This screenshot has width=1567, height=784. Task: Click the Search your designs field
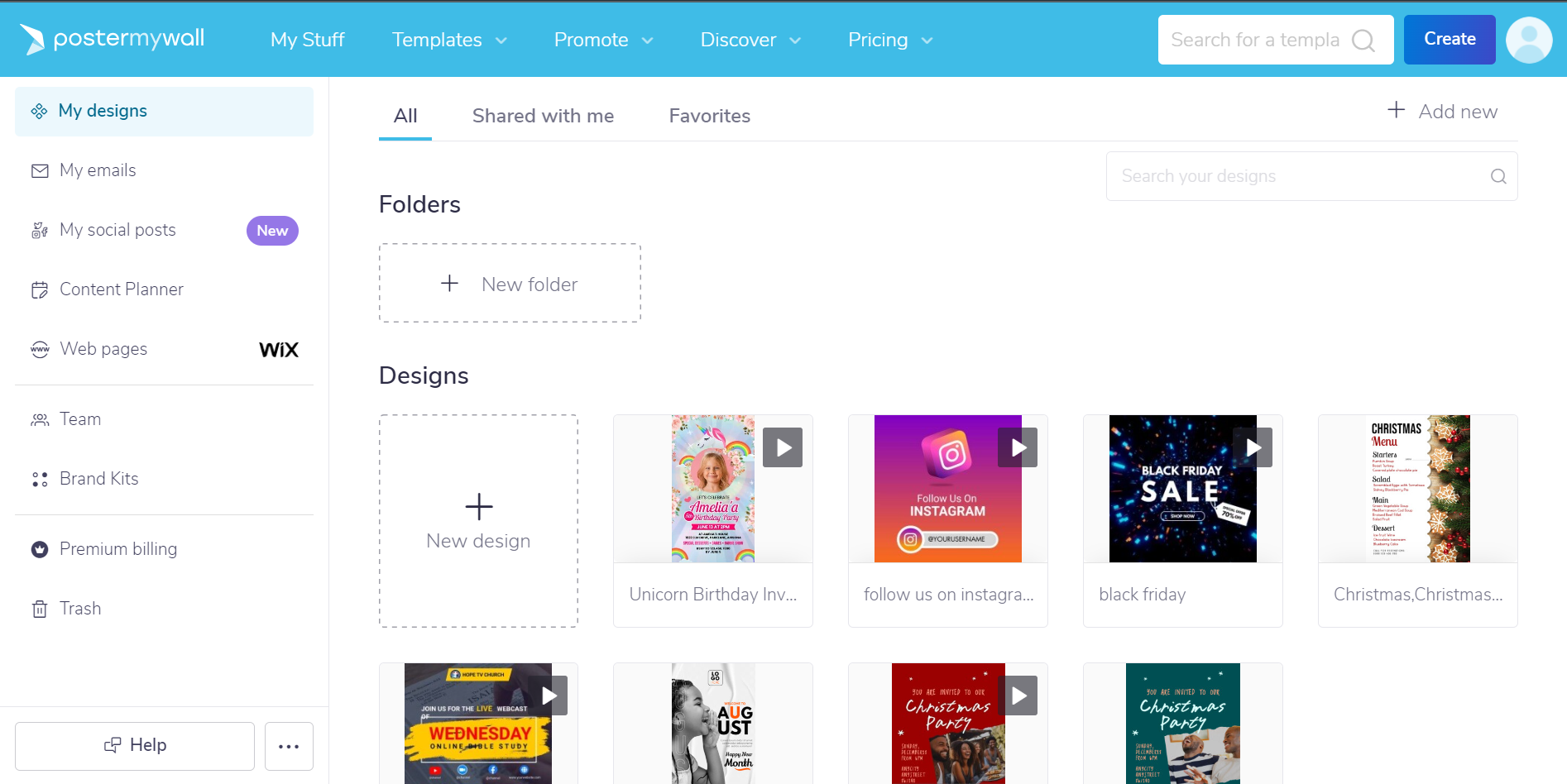1299,176
